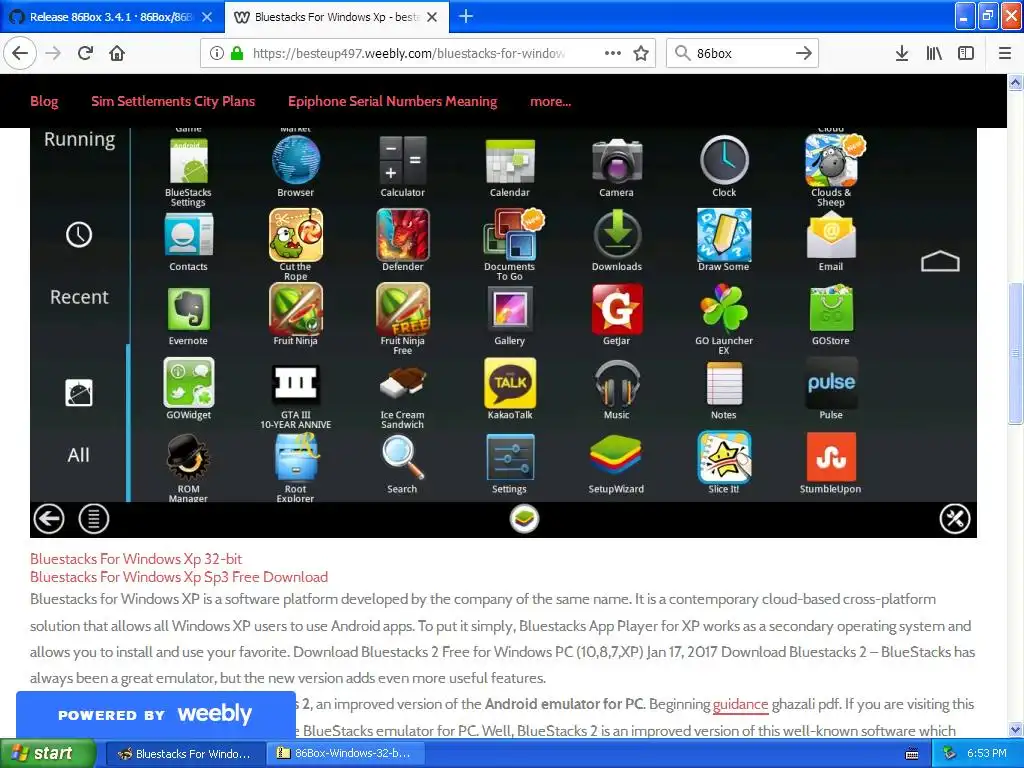Launch the Defender game icon
Viewport: 1024px width, 768px height.
point(403,235)
